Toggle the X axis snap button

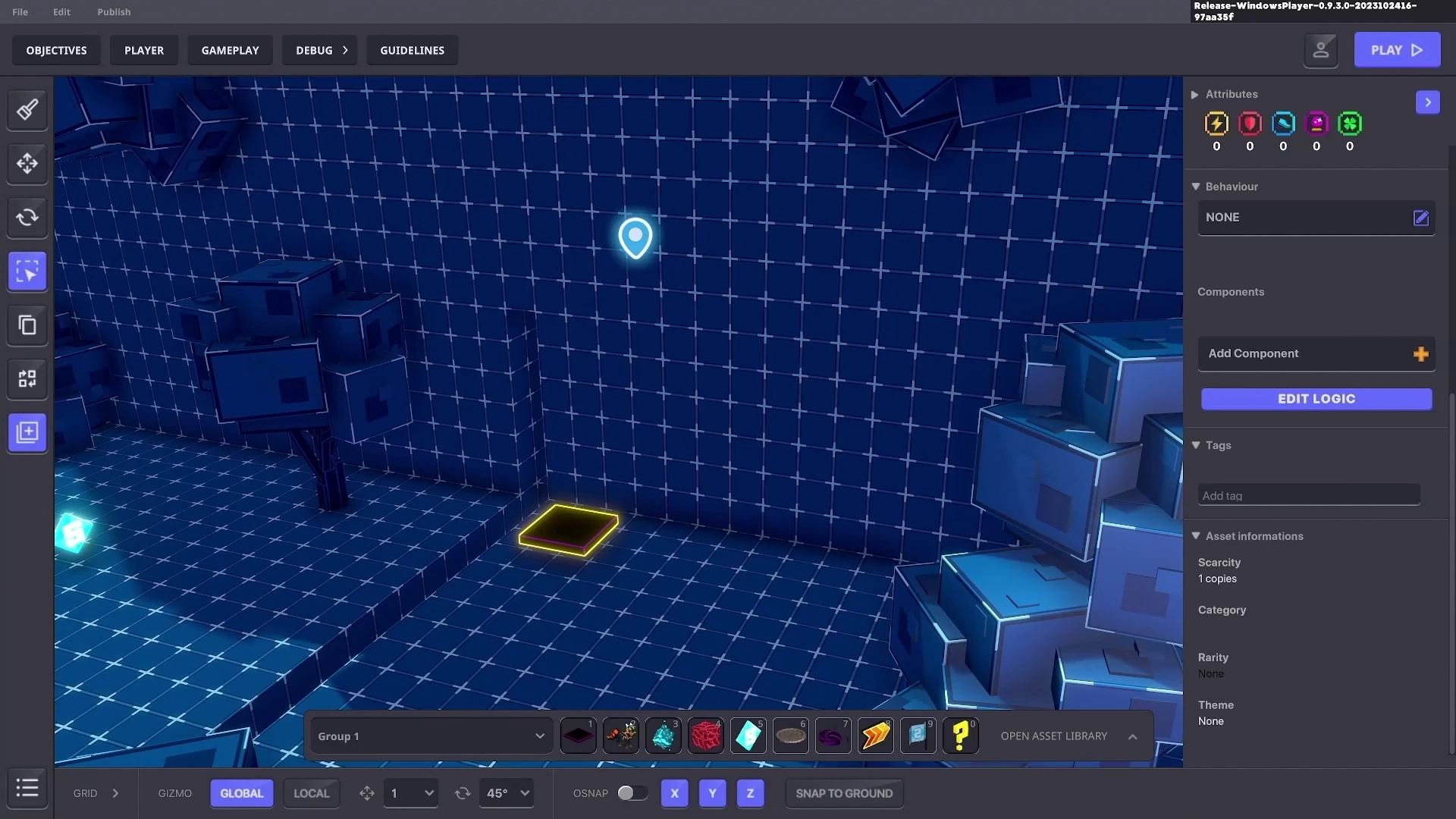coord(674,793)
